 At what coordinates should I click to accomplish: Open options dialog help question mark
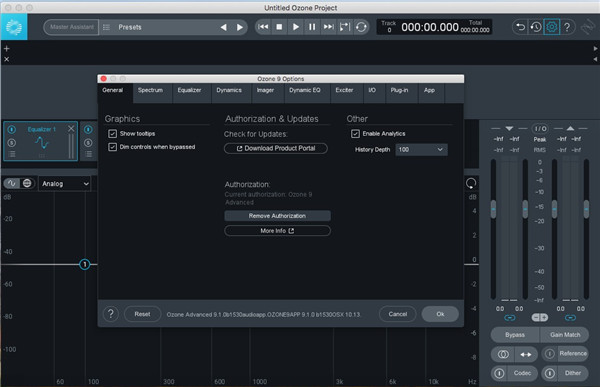(x=111, y=314)
